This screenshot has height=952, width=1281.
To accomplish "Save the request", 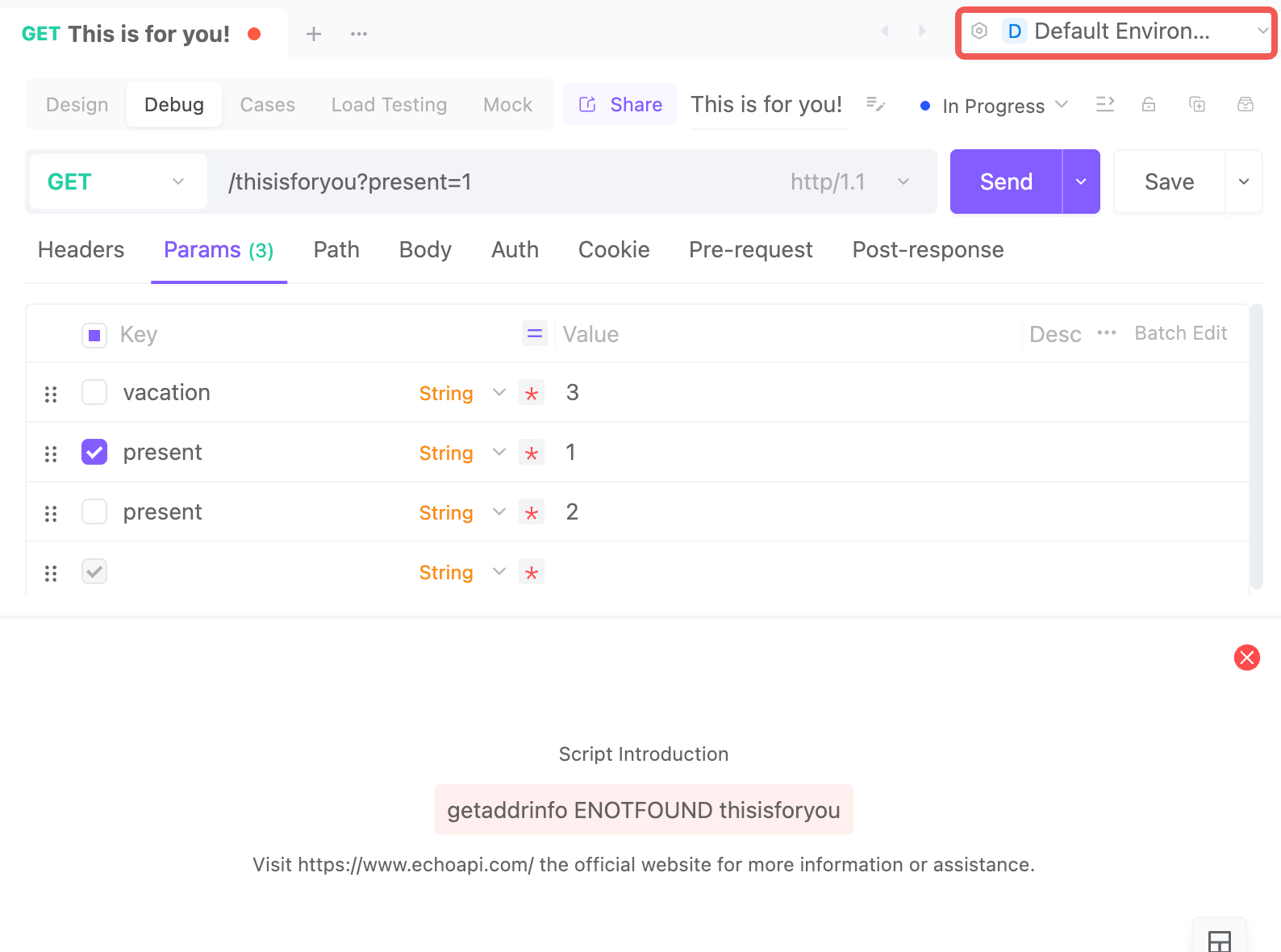I will [x=1170, y=182].
